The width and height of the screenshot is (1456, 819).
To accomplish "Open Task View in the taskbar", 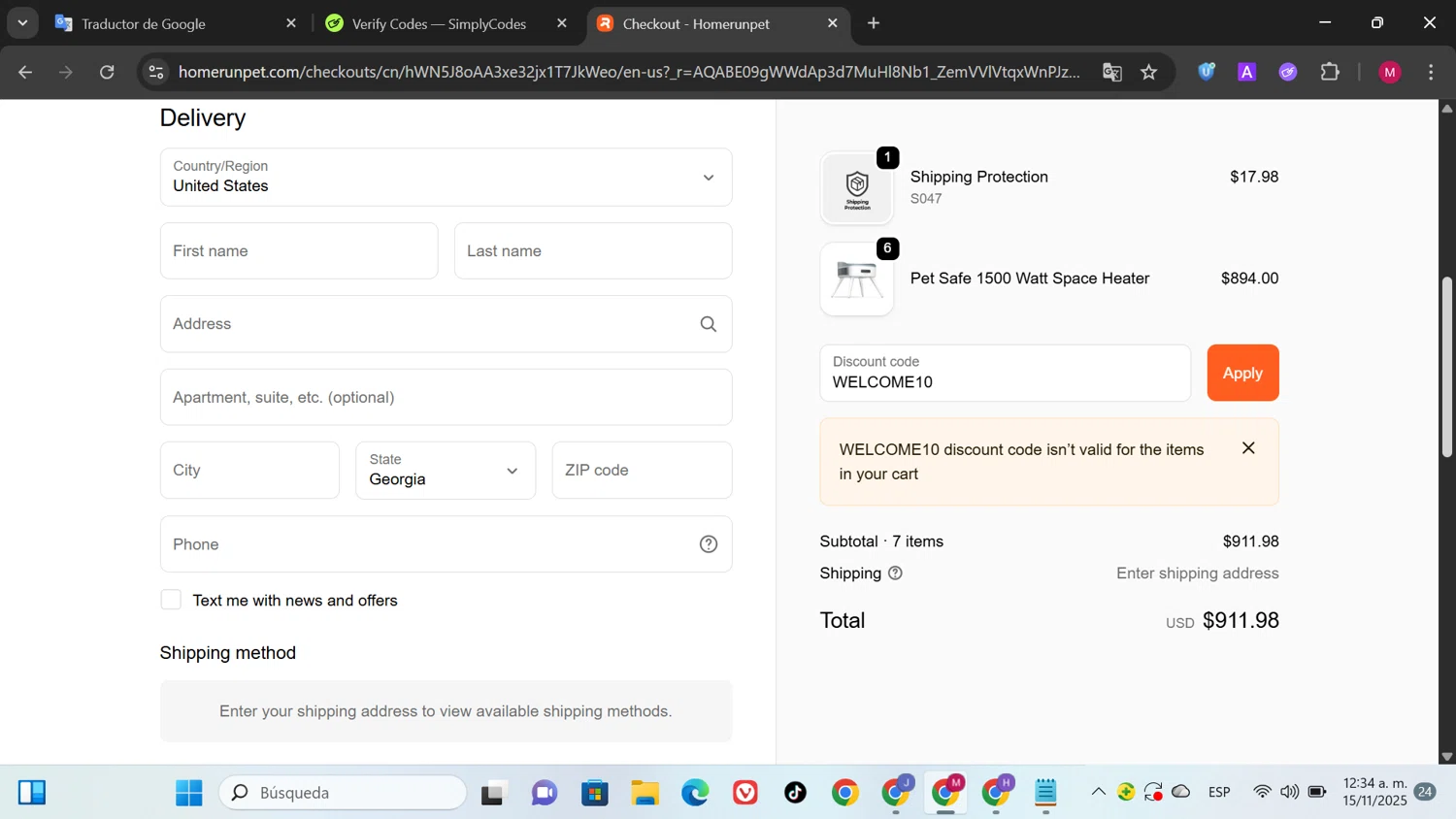I will 493,793.
